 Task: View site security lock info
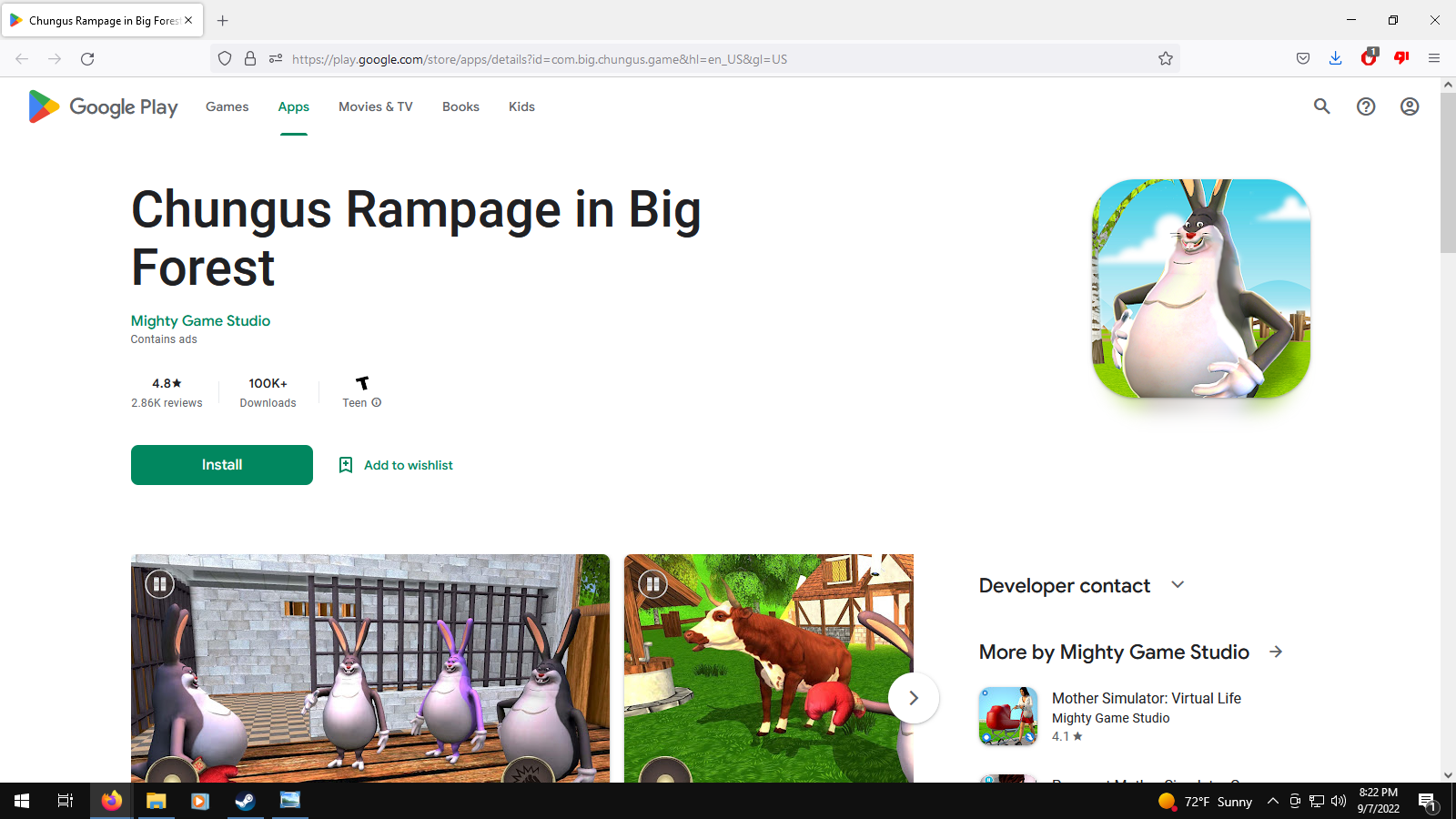click(250, 59)
